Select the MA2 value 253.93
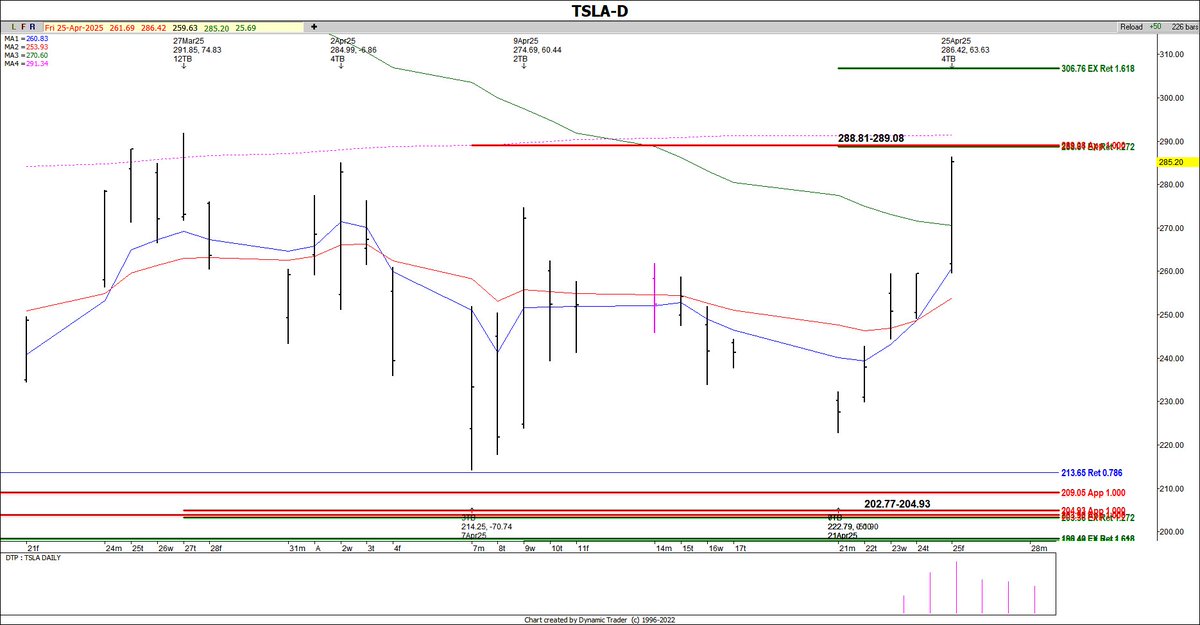The width and height of the screenshot is (1200, 625). [37, 46]
